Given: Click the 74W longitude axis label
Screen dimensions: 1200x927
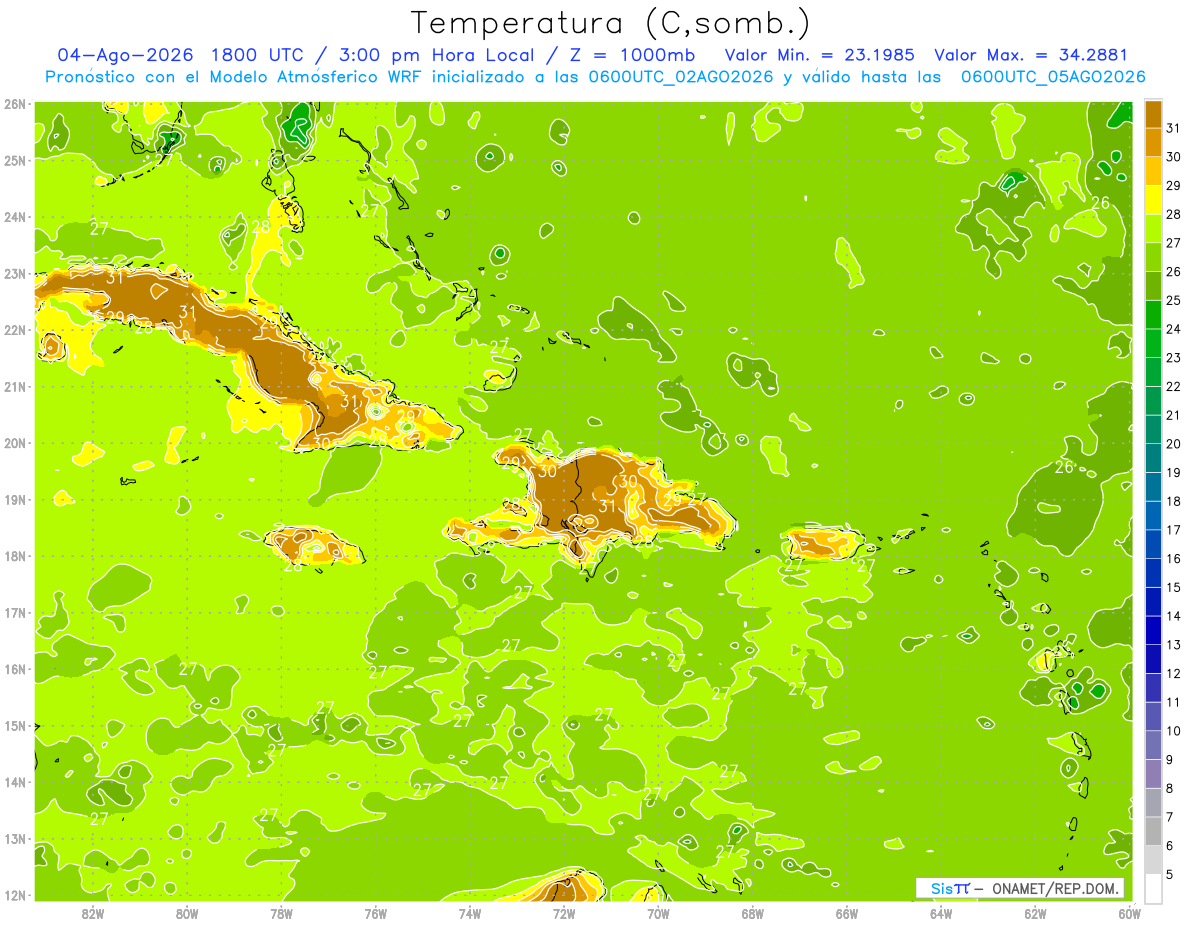Looking at the screenshot, I should click(470, 913).
